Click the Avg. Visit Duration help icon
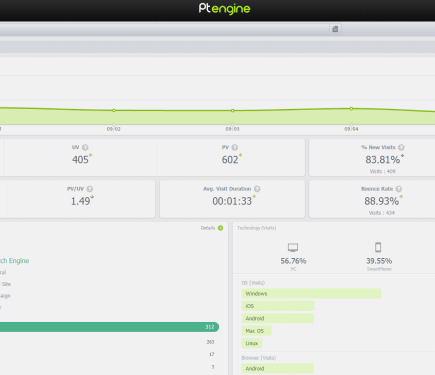This screenshot has width=435, height=375. tap(257, 189)
